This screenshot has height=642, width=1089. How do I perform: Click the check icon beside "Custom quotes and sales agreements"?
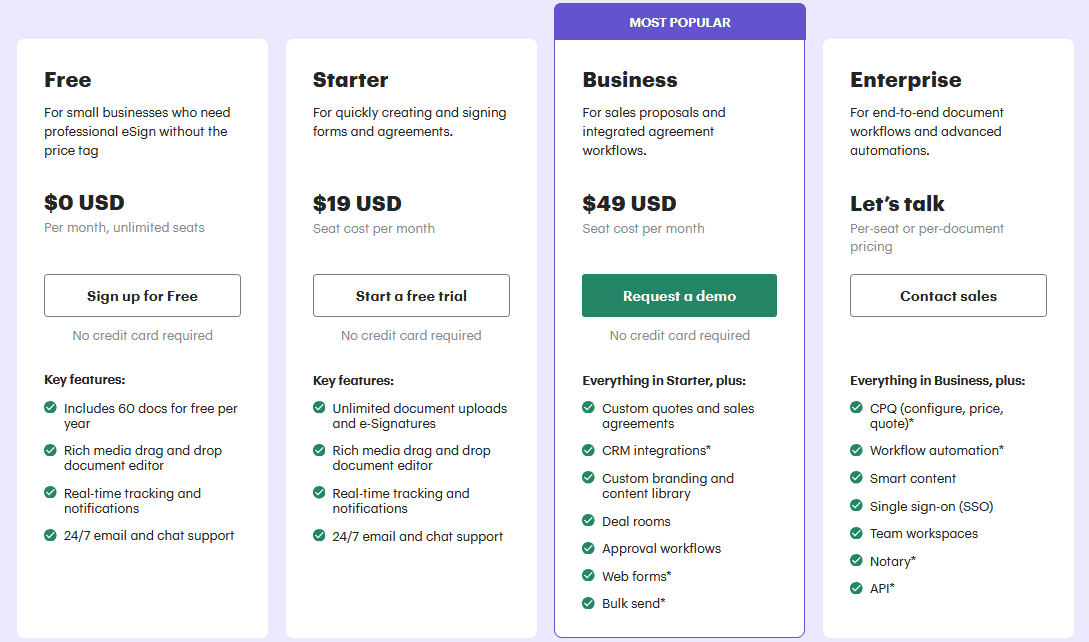pos(587,408)
